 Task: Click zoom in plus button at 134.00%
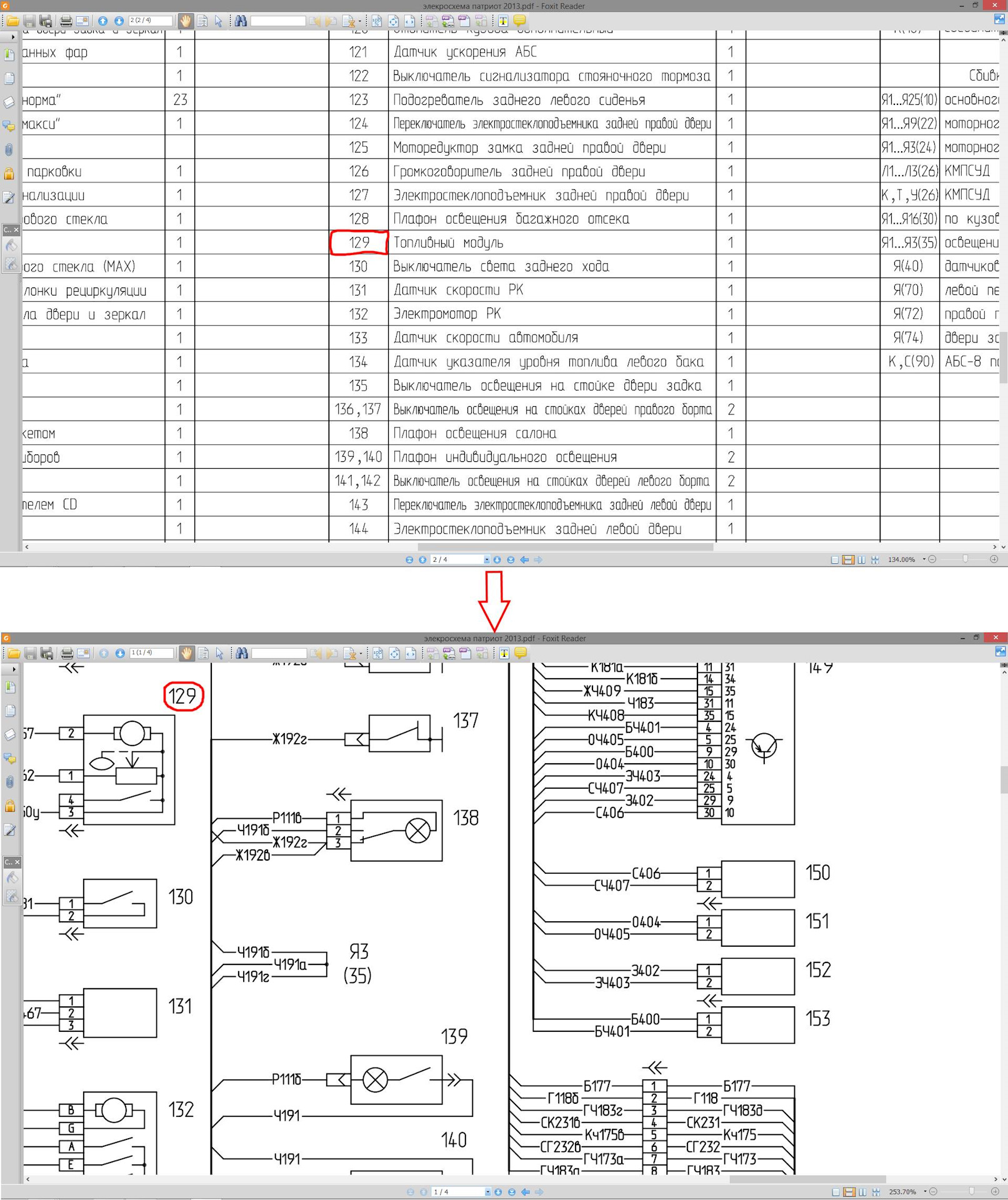pos(994,559)
